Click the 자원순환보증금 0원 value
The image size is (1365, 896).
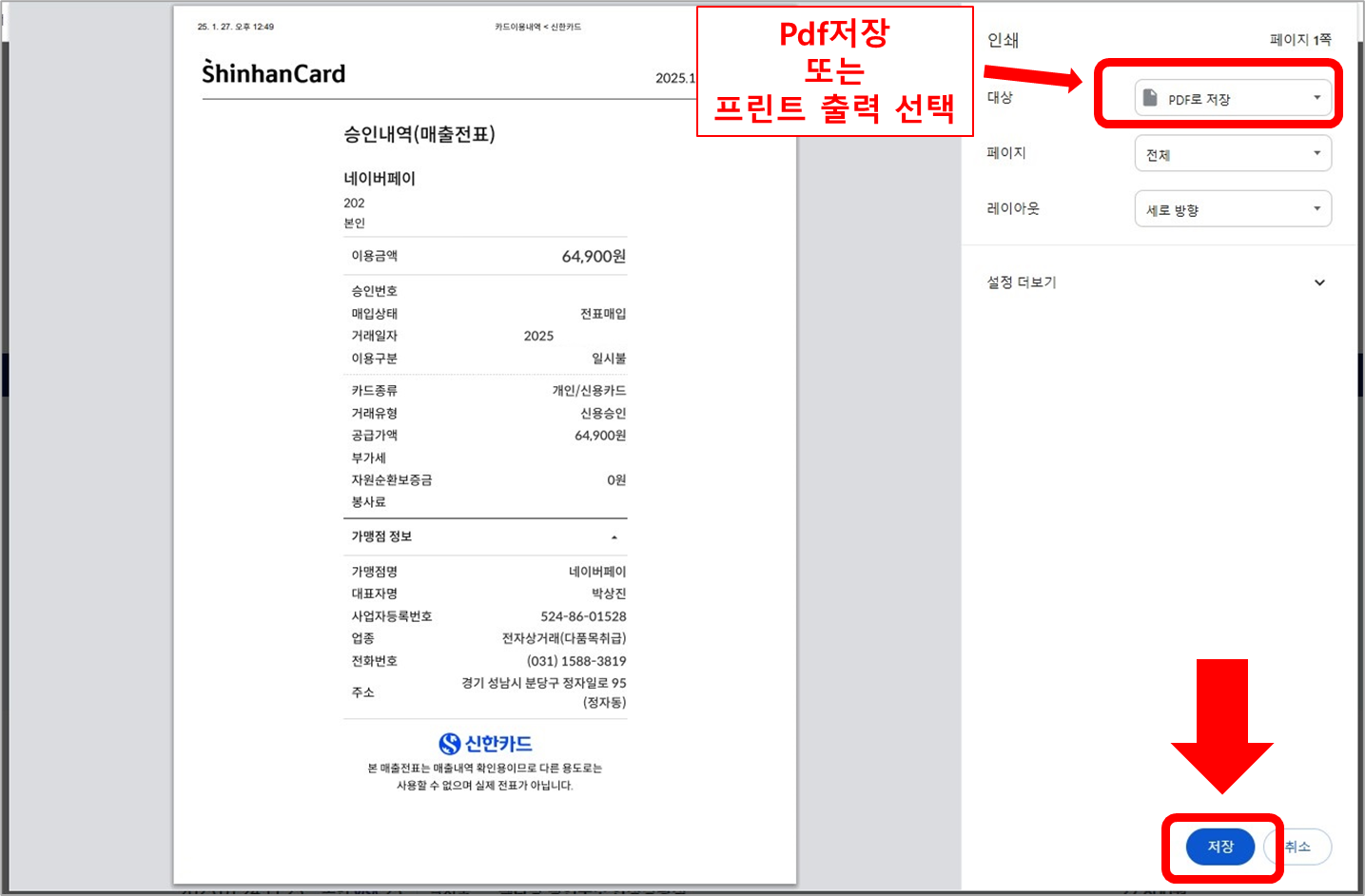[x=616, y=480]
